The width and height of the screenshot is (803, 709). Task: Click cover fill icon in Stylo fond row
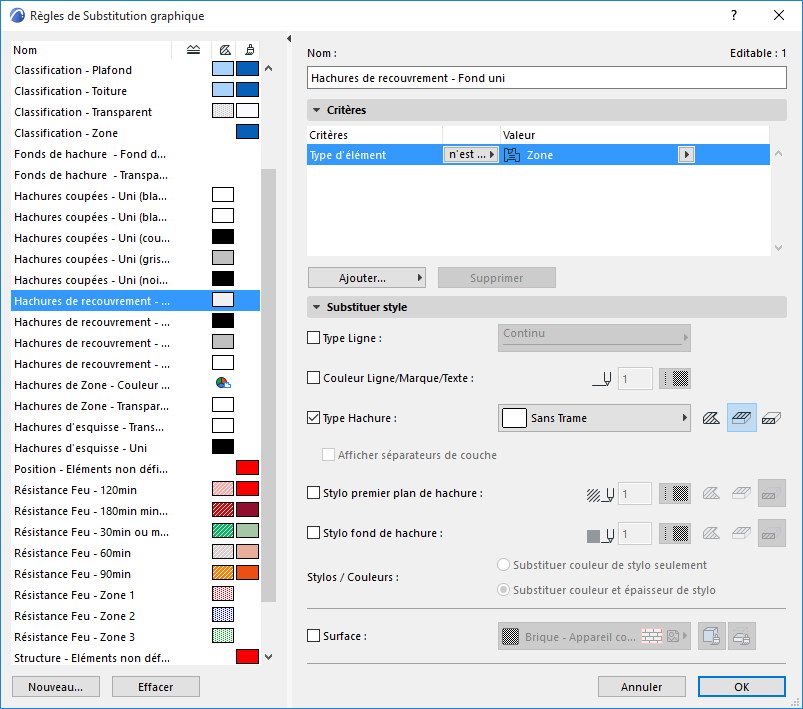(741, 533)
